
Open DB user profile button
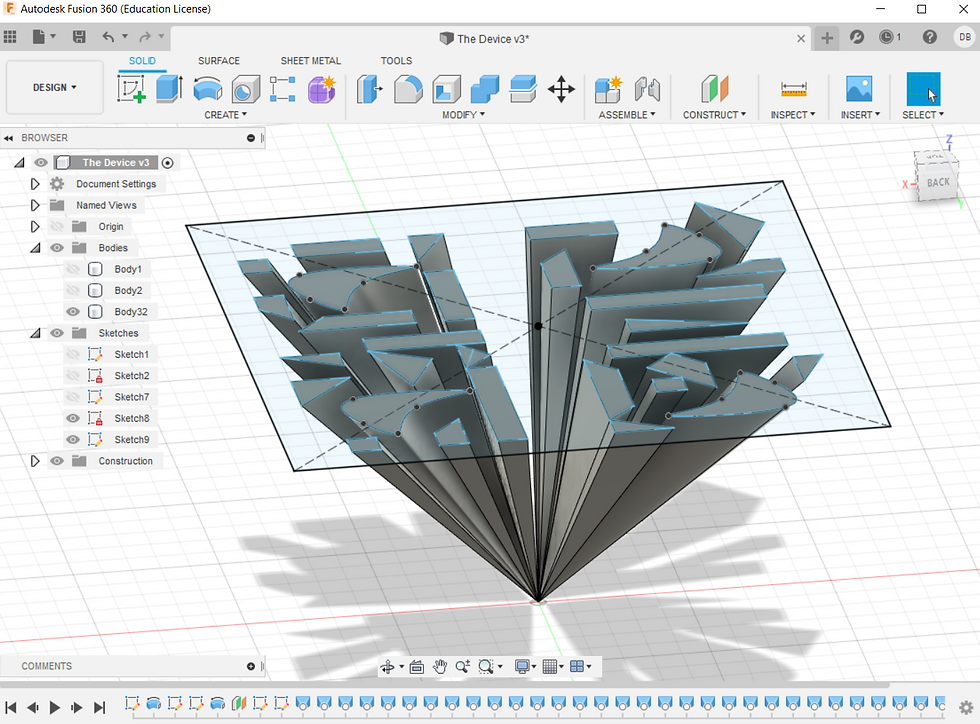[x=965, y=37]
